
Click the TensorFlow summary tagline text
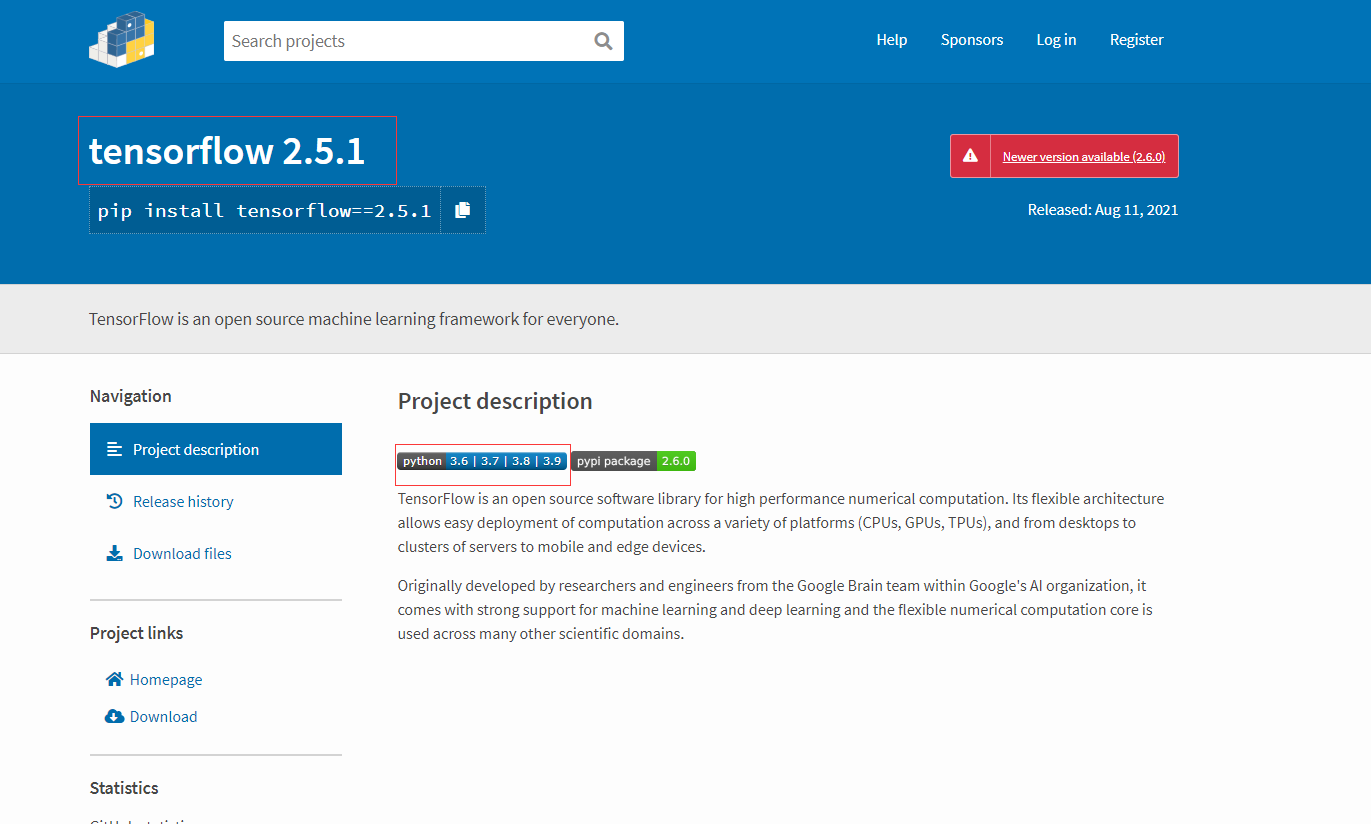(x=354, y=319)
